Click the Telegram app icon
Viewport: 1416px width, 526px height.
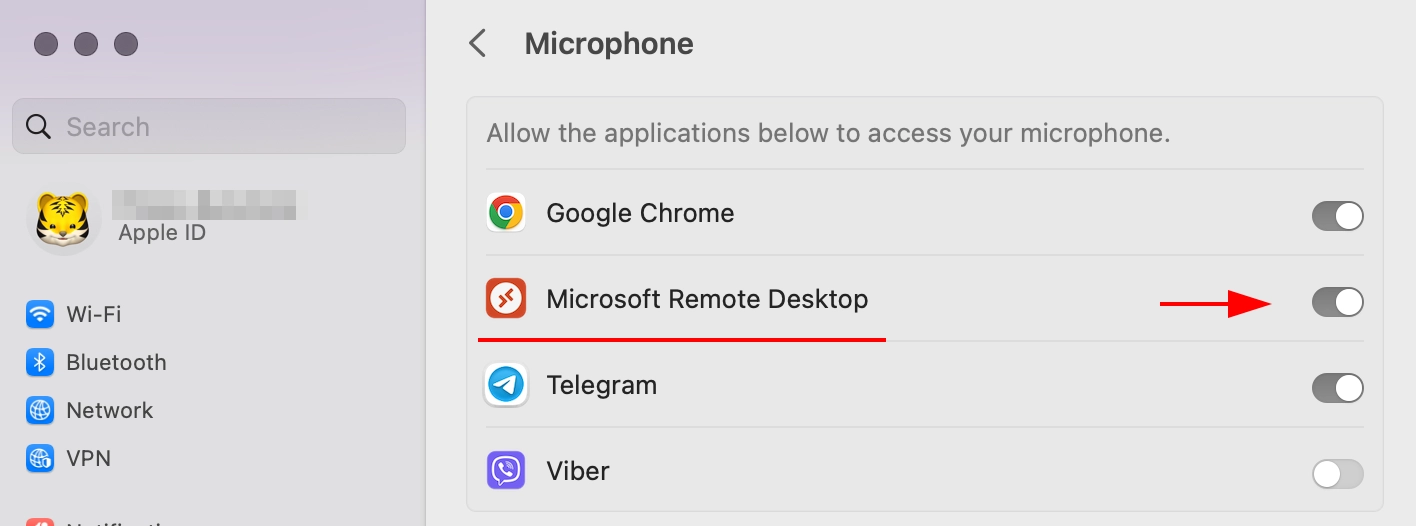coord(506,385)
